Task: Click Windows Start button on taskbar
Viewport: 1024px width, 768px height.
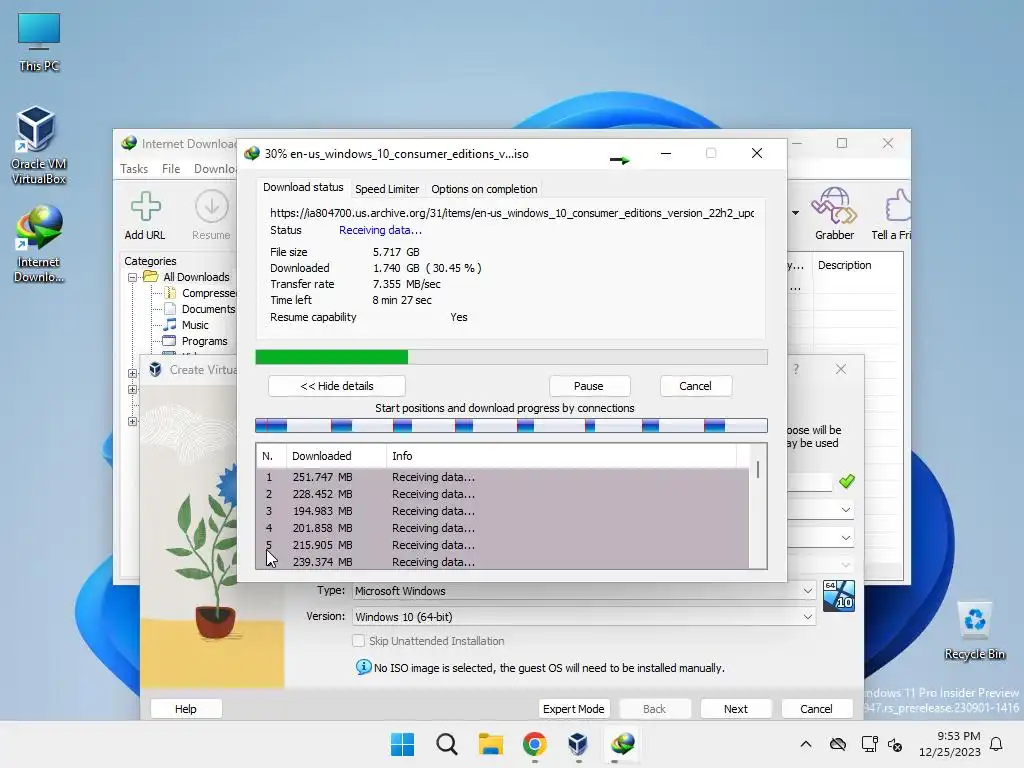Action: pyautogui.click(x=402, y=744)
